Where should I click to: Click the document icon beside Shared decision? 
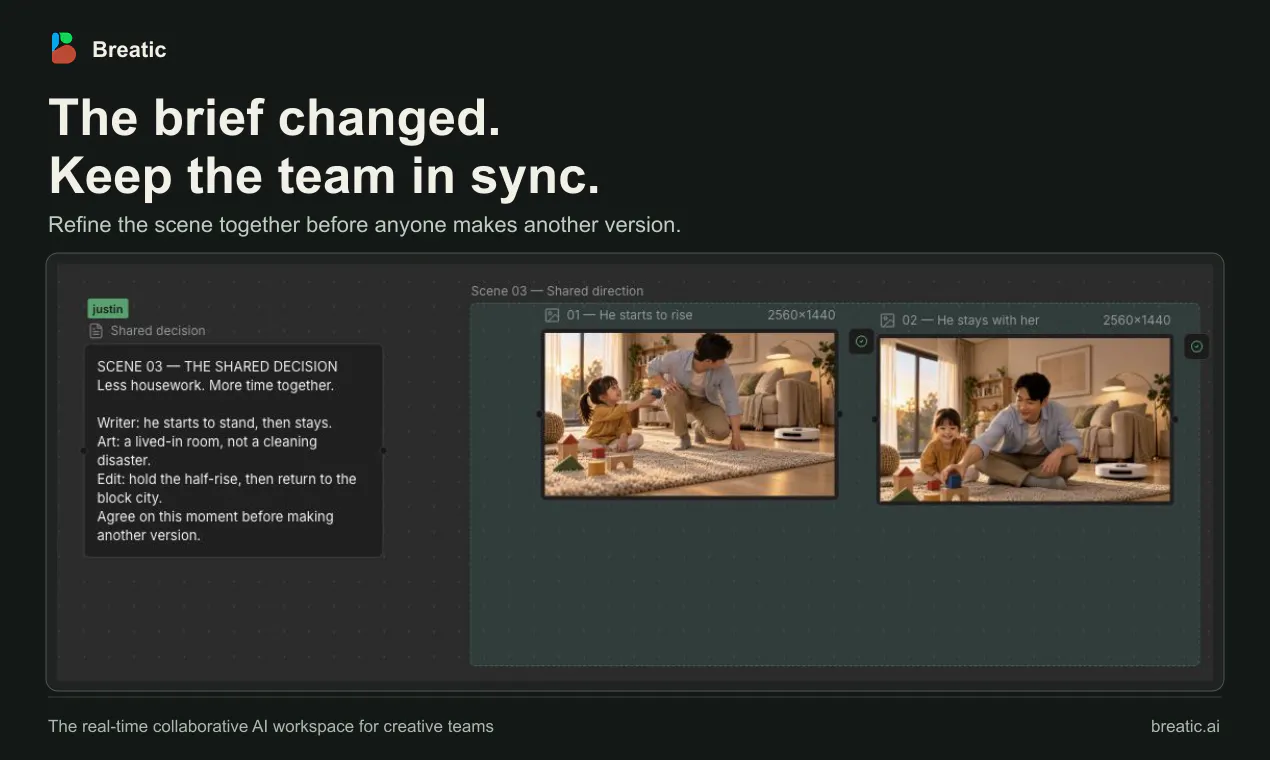[x=96, y=331]
